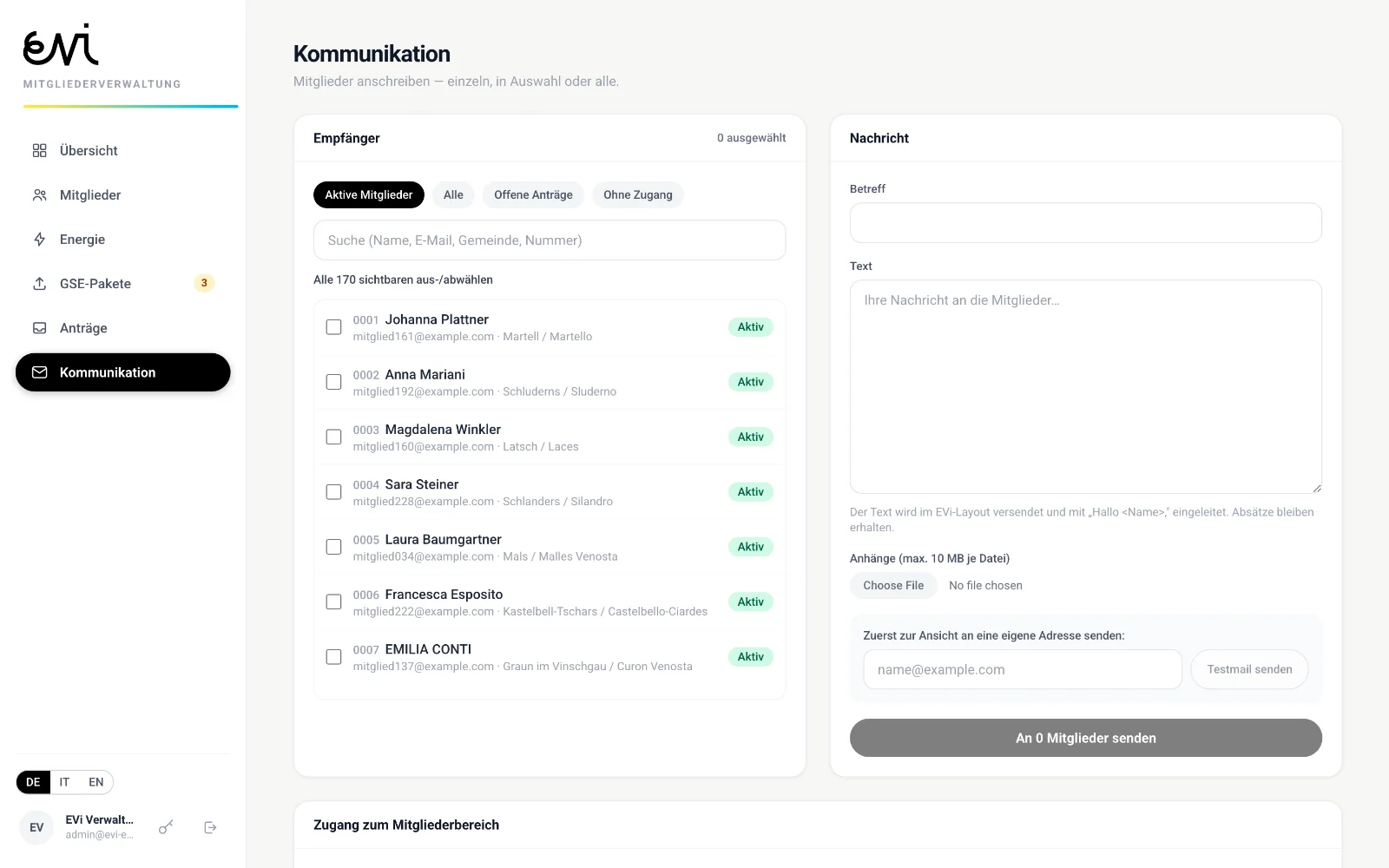Filter by Aktive Mitglieder
The width and height of the screenshot is (1389, 868).
369,195
